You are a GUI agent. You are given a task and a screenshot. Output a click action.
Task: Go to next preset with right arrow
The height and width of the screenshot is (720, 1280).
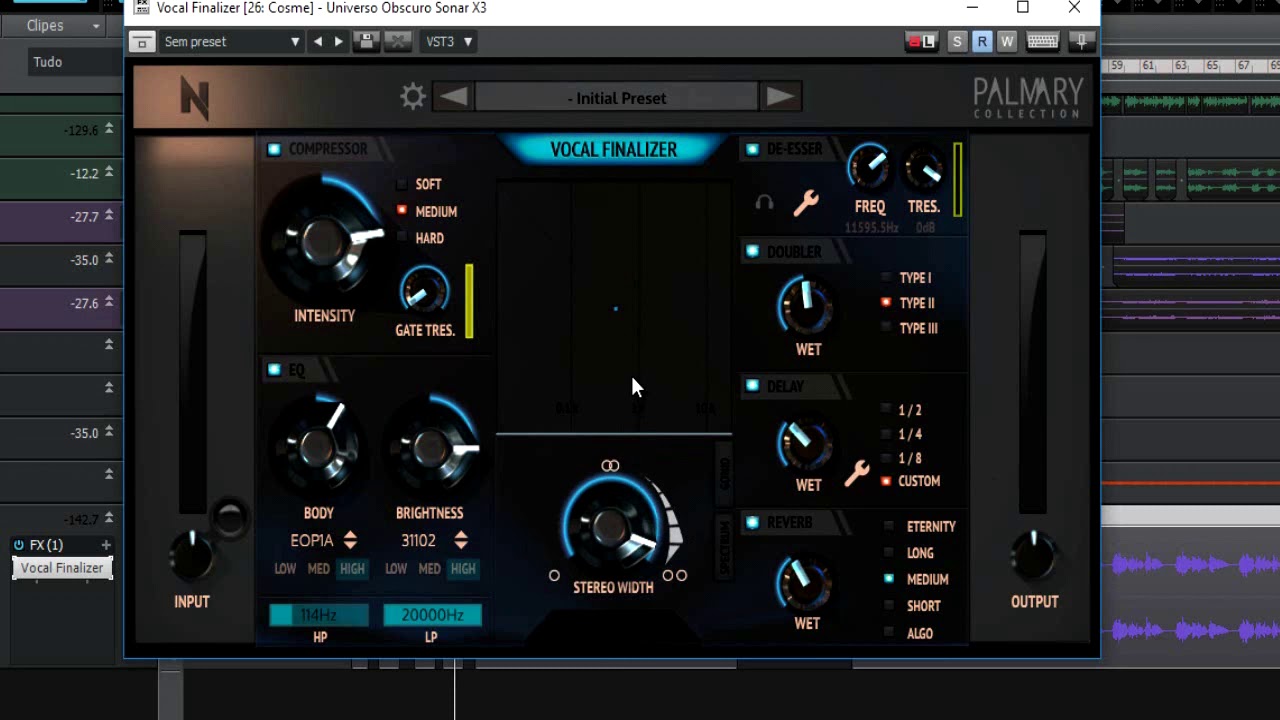(780, 97)
